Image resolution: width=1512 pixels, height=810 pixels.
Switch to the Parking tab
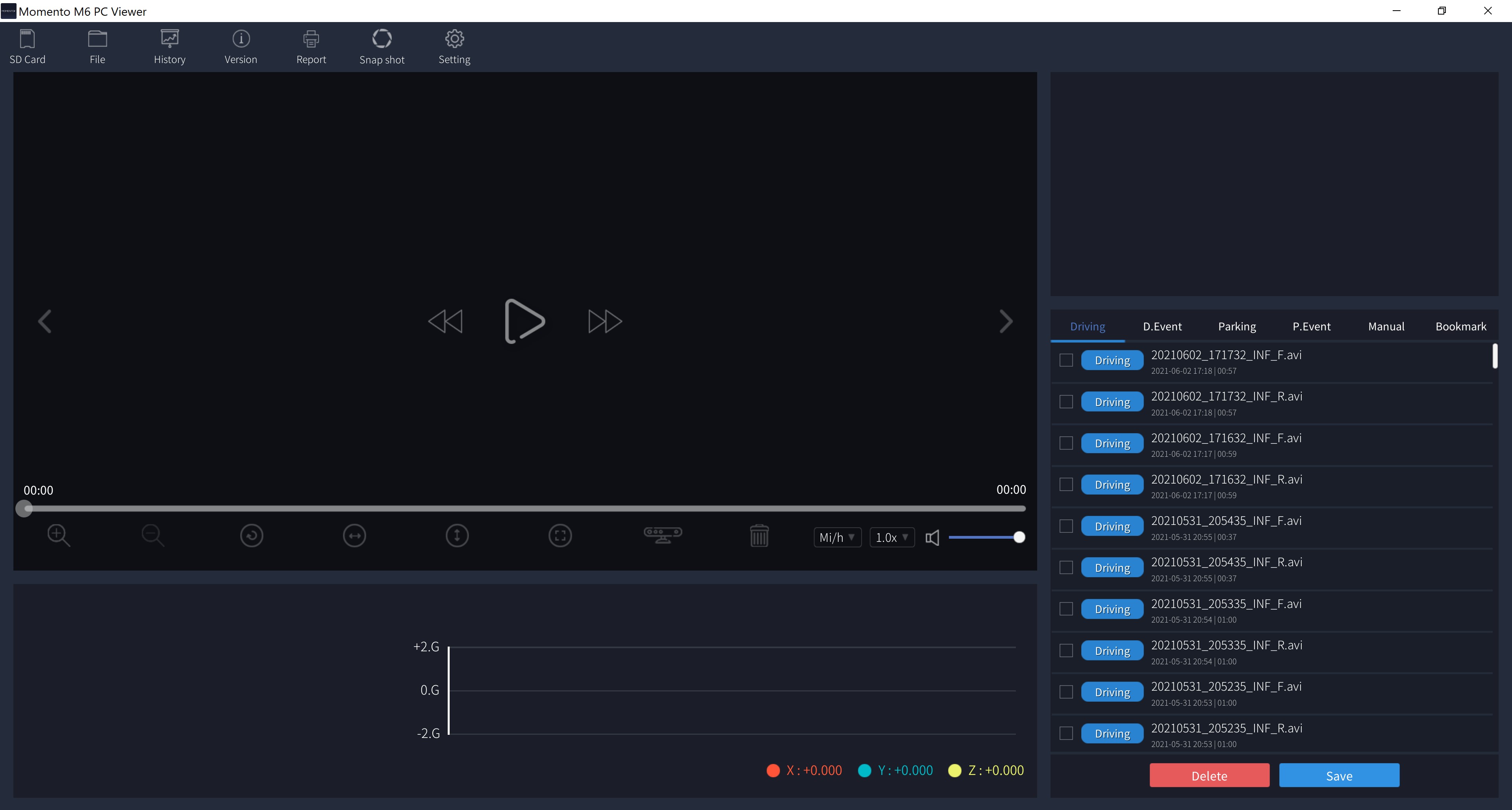tap(1237, 326)
